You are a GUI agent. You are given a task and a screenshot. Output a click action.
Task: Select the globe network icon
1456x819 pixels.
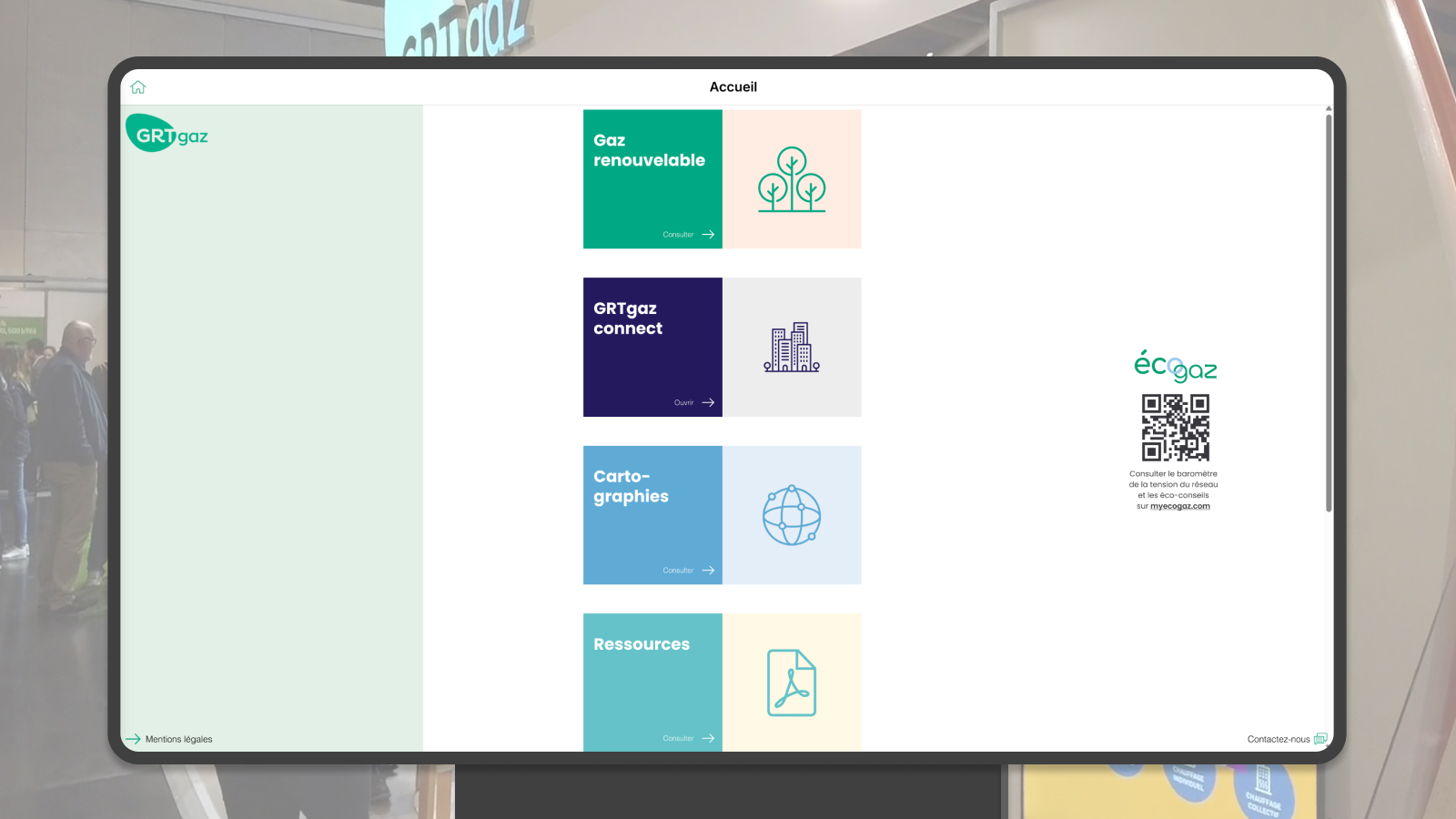click(x=792, y=515)
